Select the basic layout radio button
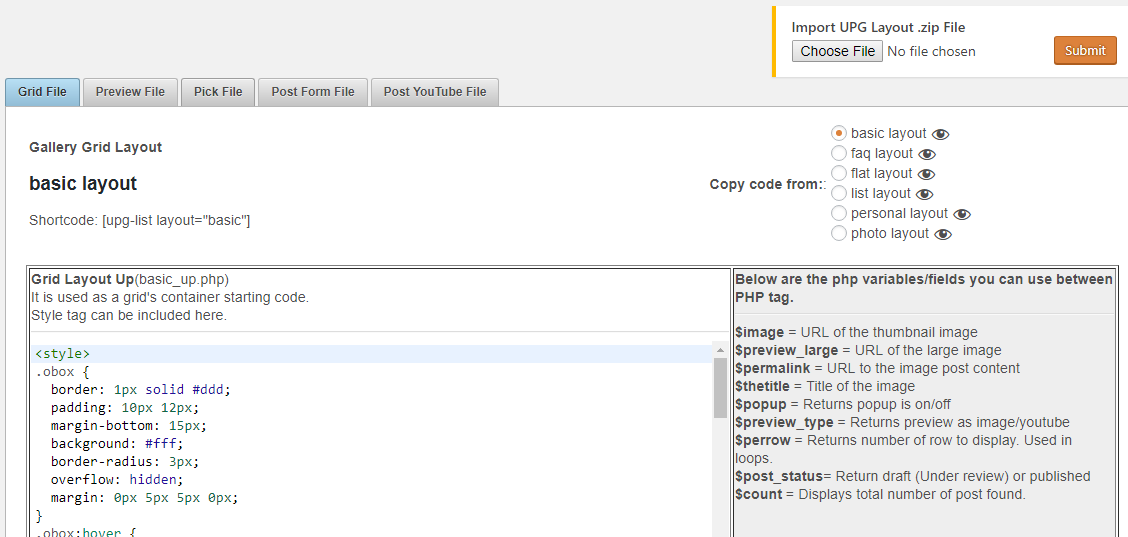The height and width of the screenshot is (537, 1128). pyautogui.click(x=839, y=133)
